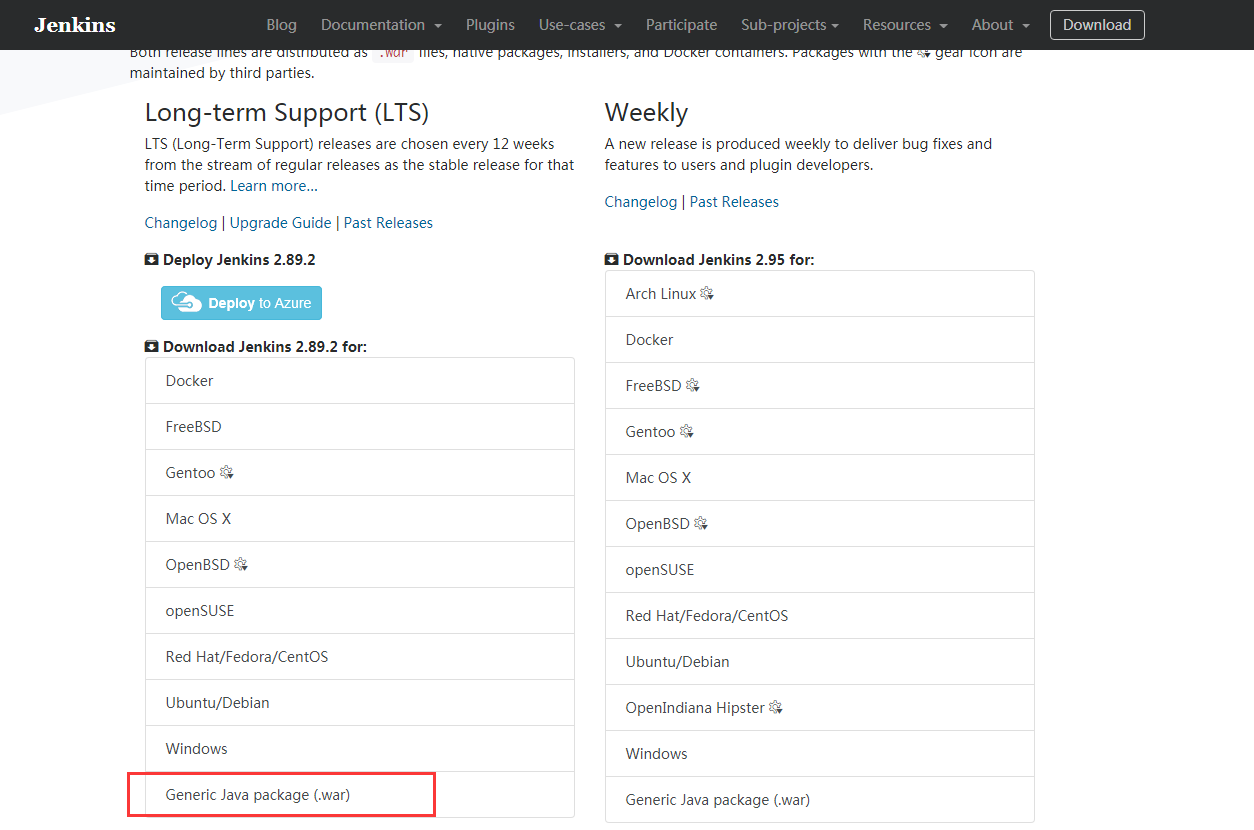This screenshot has height=830, width=1254.
Task: Select the Weekly Gentoo download
Action: pos(820,432)
